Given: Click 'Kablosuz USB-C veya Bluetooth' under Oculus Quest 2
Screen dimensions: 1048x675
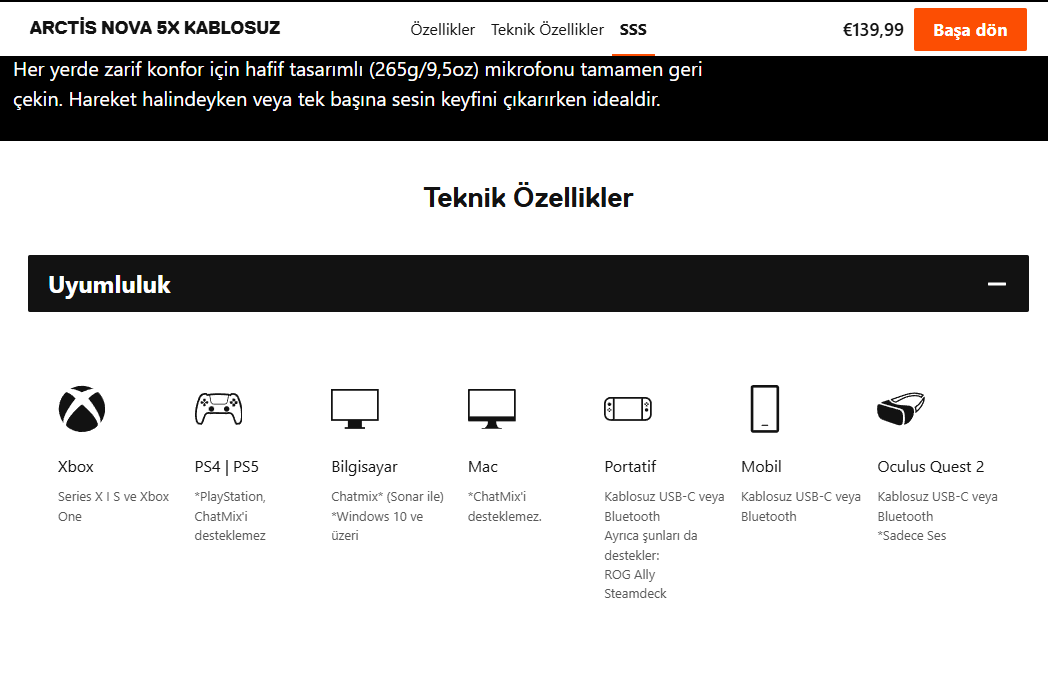Looking at the screenshot, I should 937,507.
